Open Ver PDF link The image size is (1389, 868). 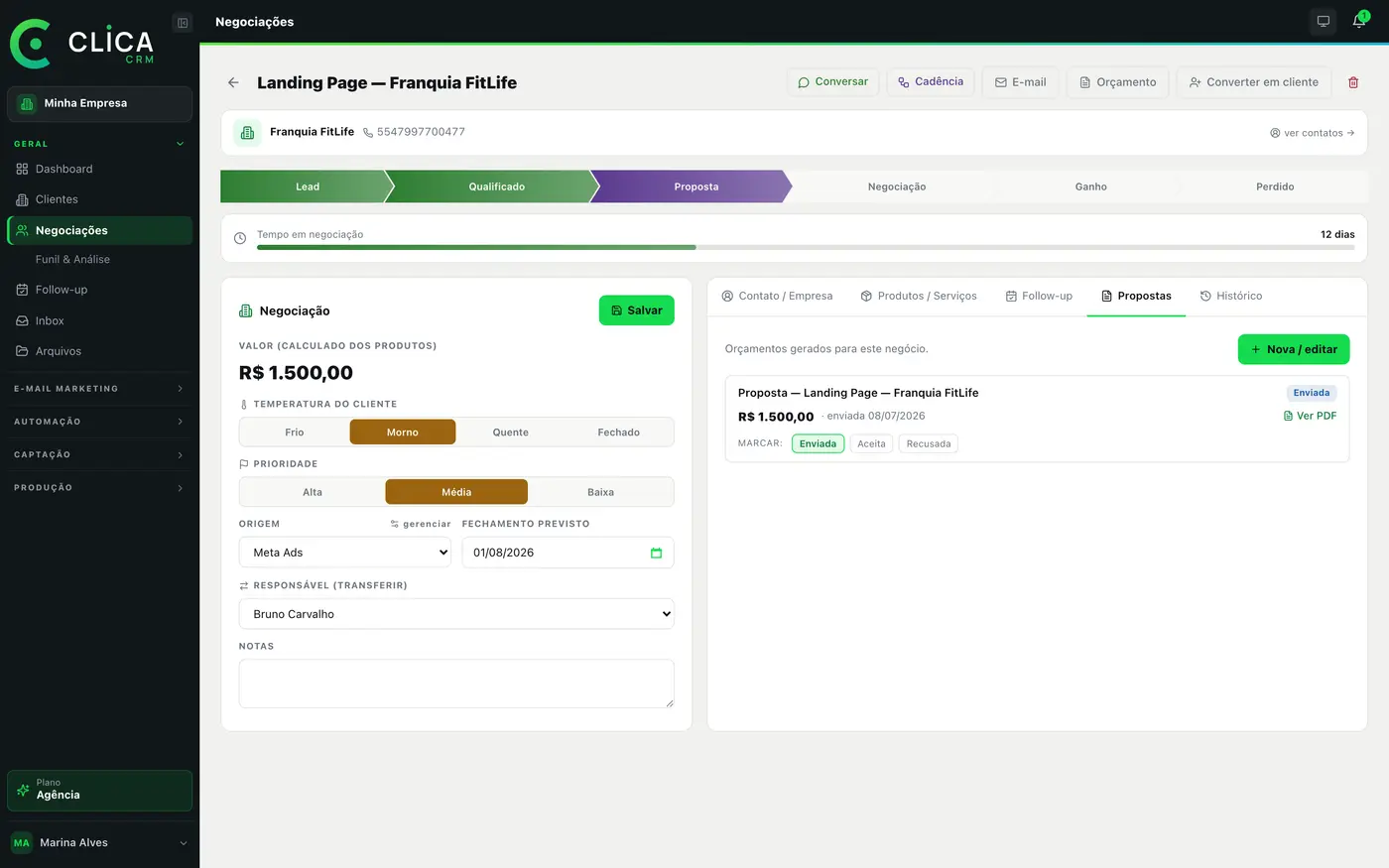coord(1310,416)
